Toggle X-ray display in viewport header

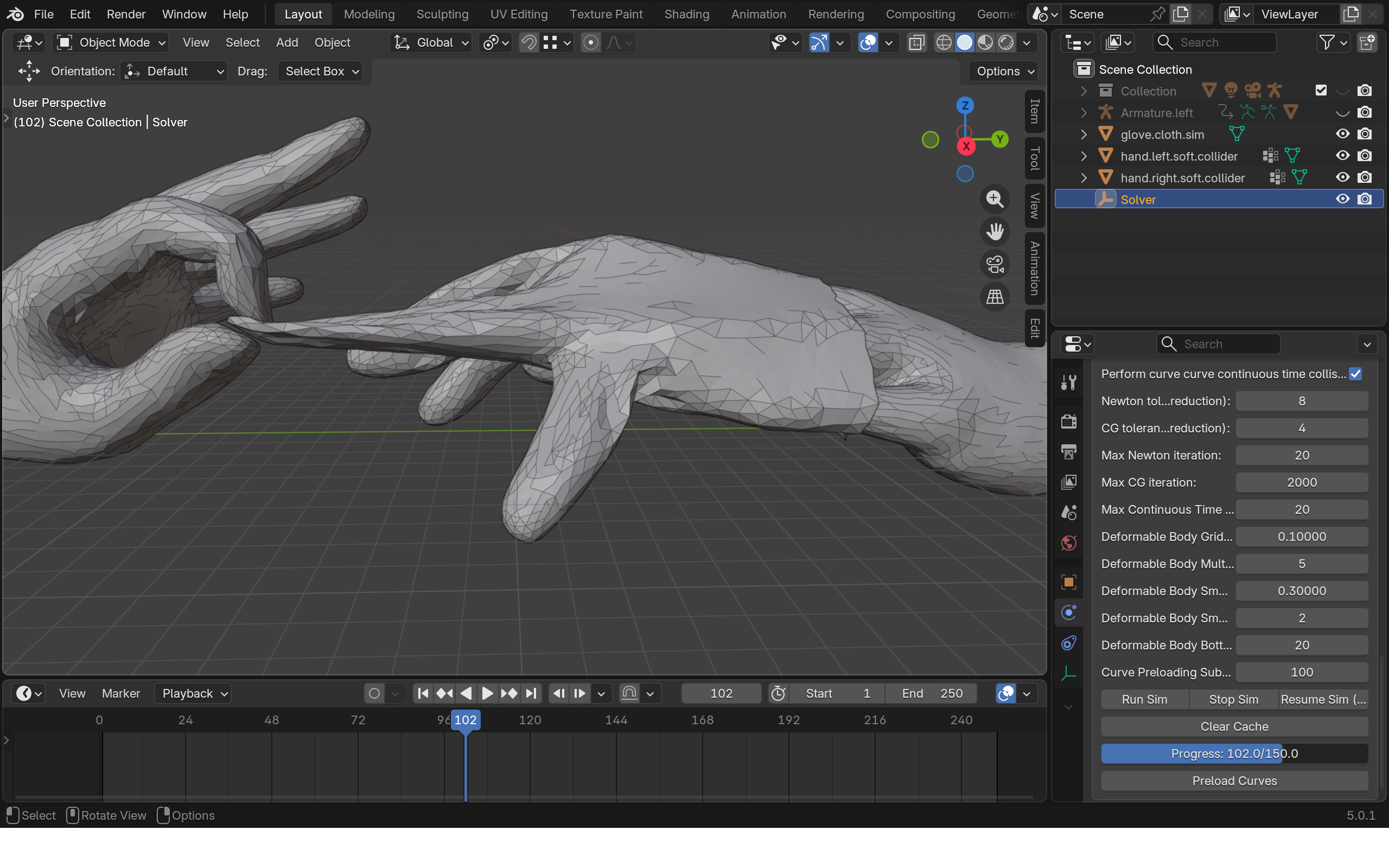pyautogui.click(x=916, y=42)
